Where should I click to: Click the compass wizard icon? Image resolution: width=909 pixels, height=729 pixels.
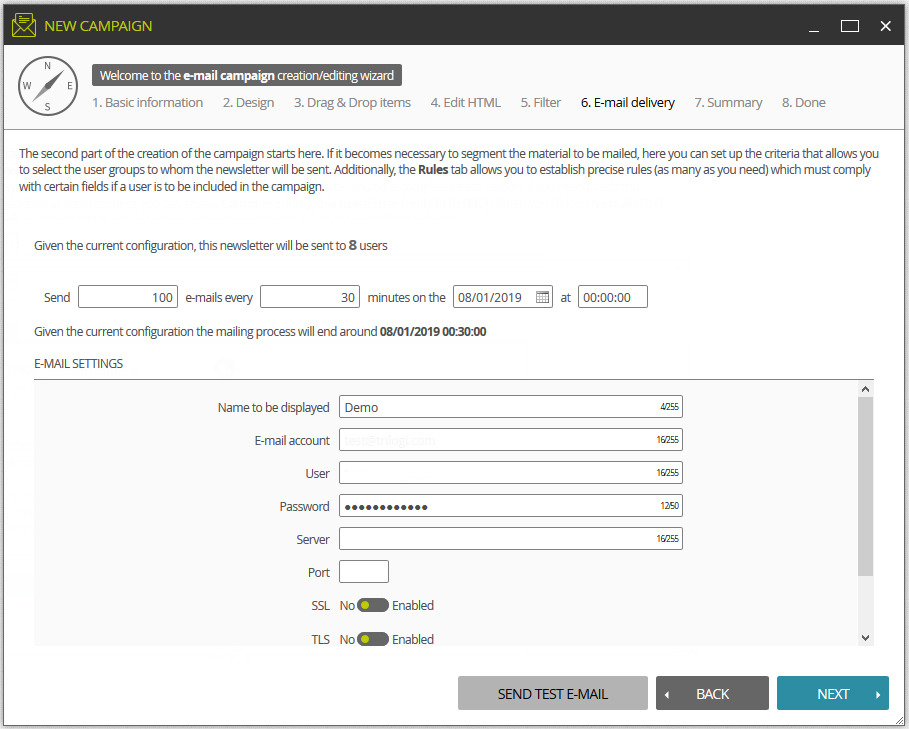[48, 86]
